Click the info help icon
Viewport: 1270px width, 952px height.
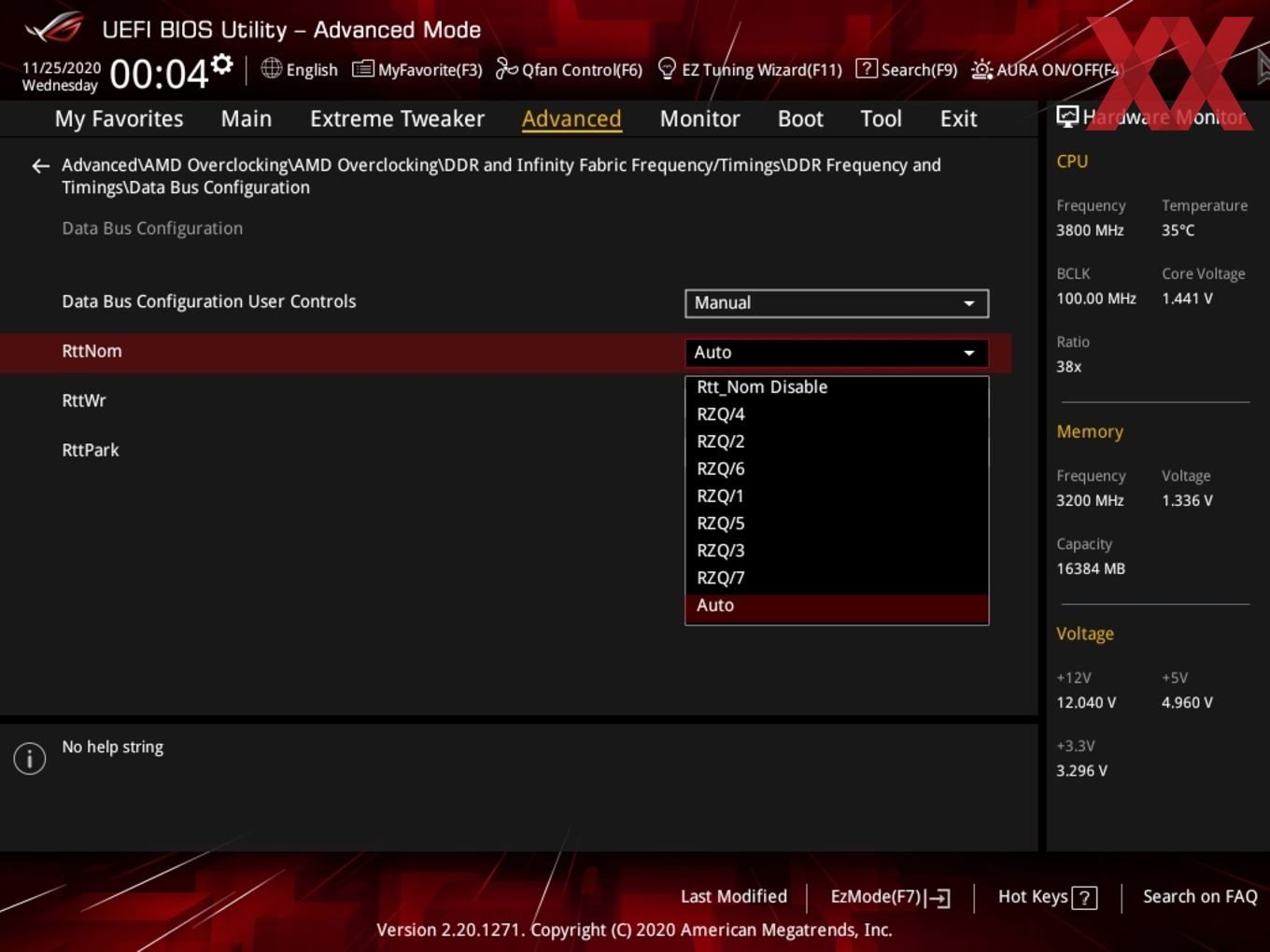[x=30, y=759]
